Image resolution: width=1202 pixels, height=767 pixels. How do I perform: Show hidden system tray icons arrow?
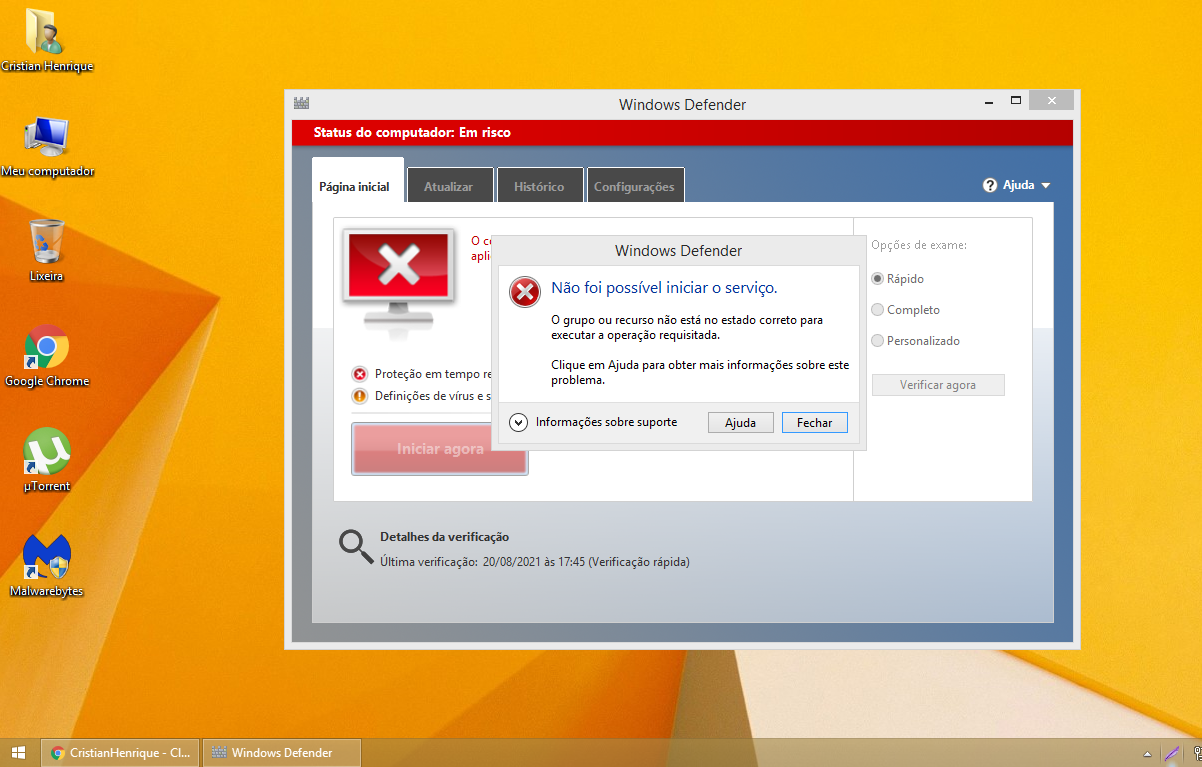coord(1147,753)
